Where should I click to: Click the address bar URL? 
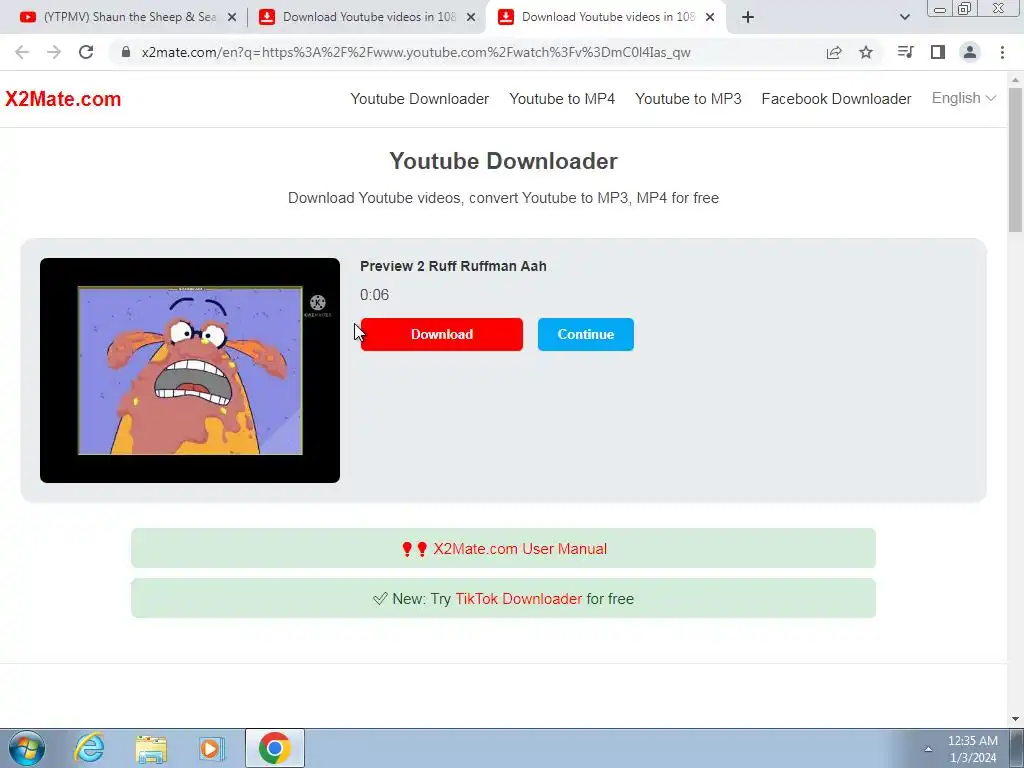click(416, 52)
